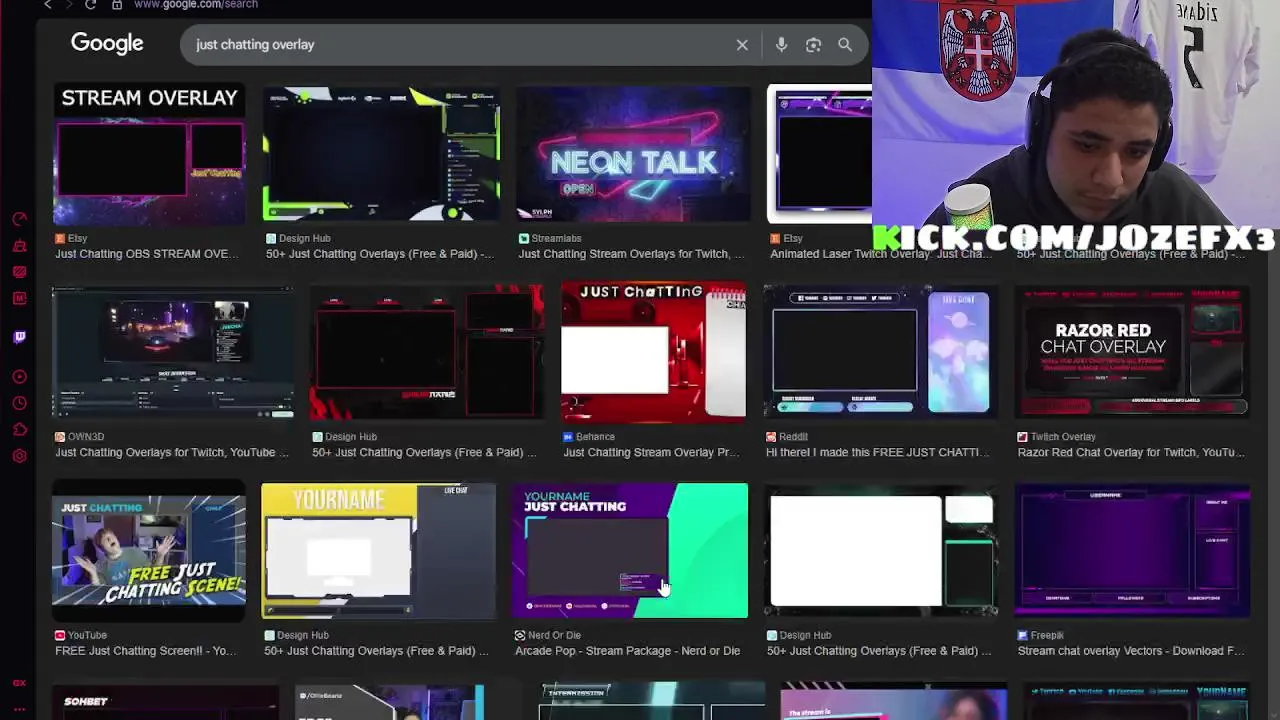Open link Stream chat overlay Vectors - Download F...
The image size is (1280, 720).
tap(1131, 651)
